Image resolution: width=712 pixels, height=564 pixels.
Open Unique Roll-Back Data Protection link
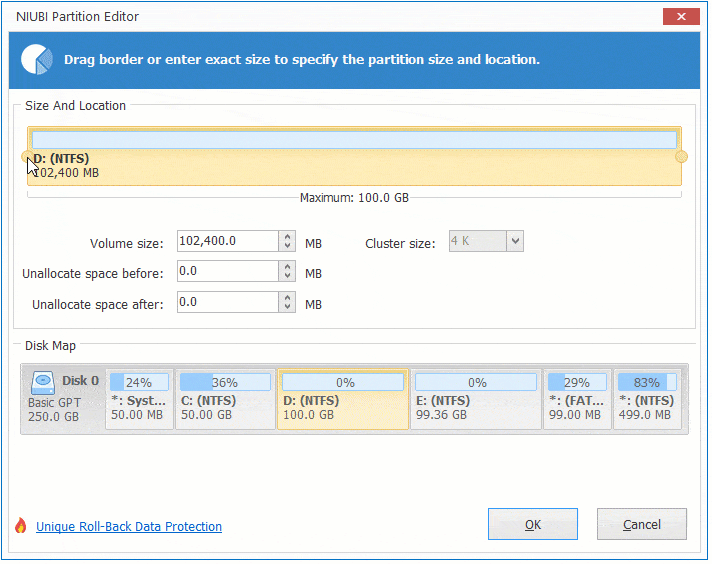click(x=129, y=527)
